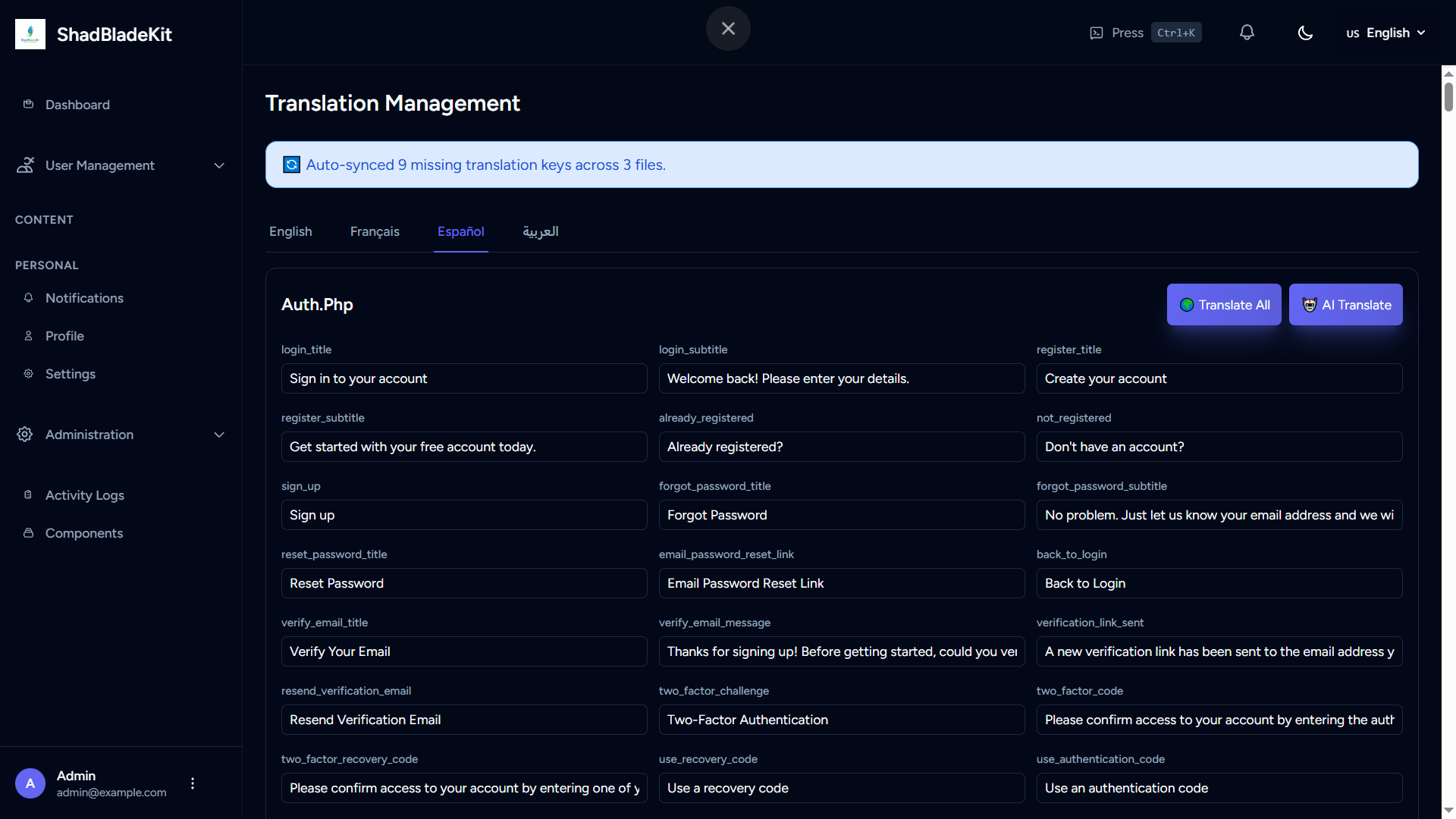Image resolution: width=1456 pixels, height=819 pixels.
Task: Switch to the Français tab
Action: pos(375,231)
